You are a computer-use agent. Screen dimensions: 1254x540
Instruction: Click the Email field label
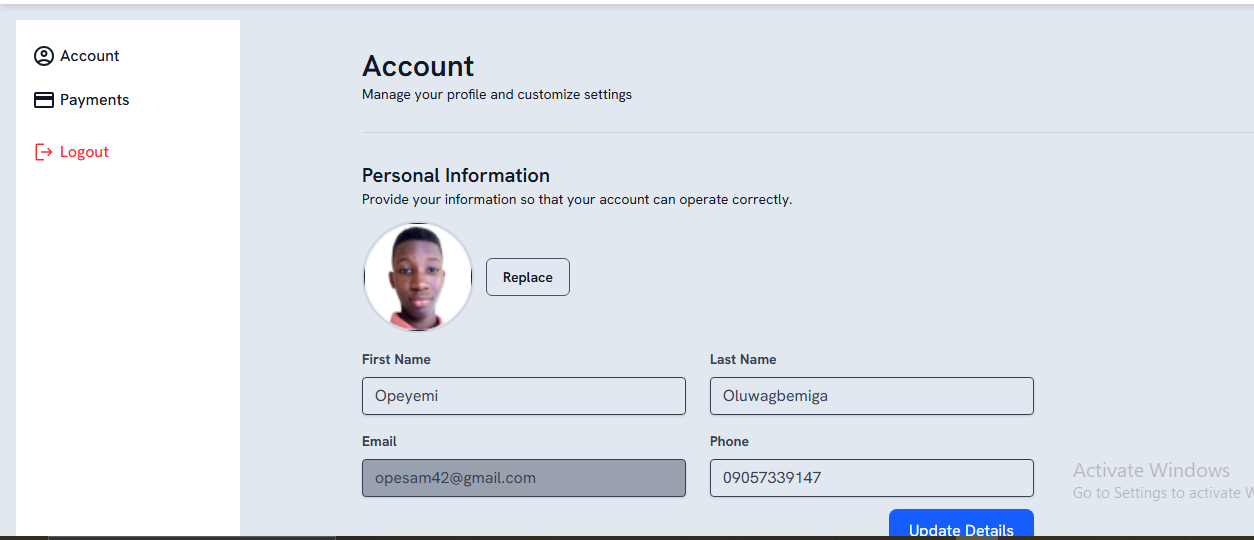coord(379,441)
